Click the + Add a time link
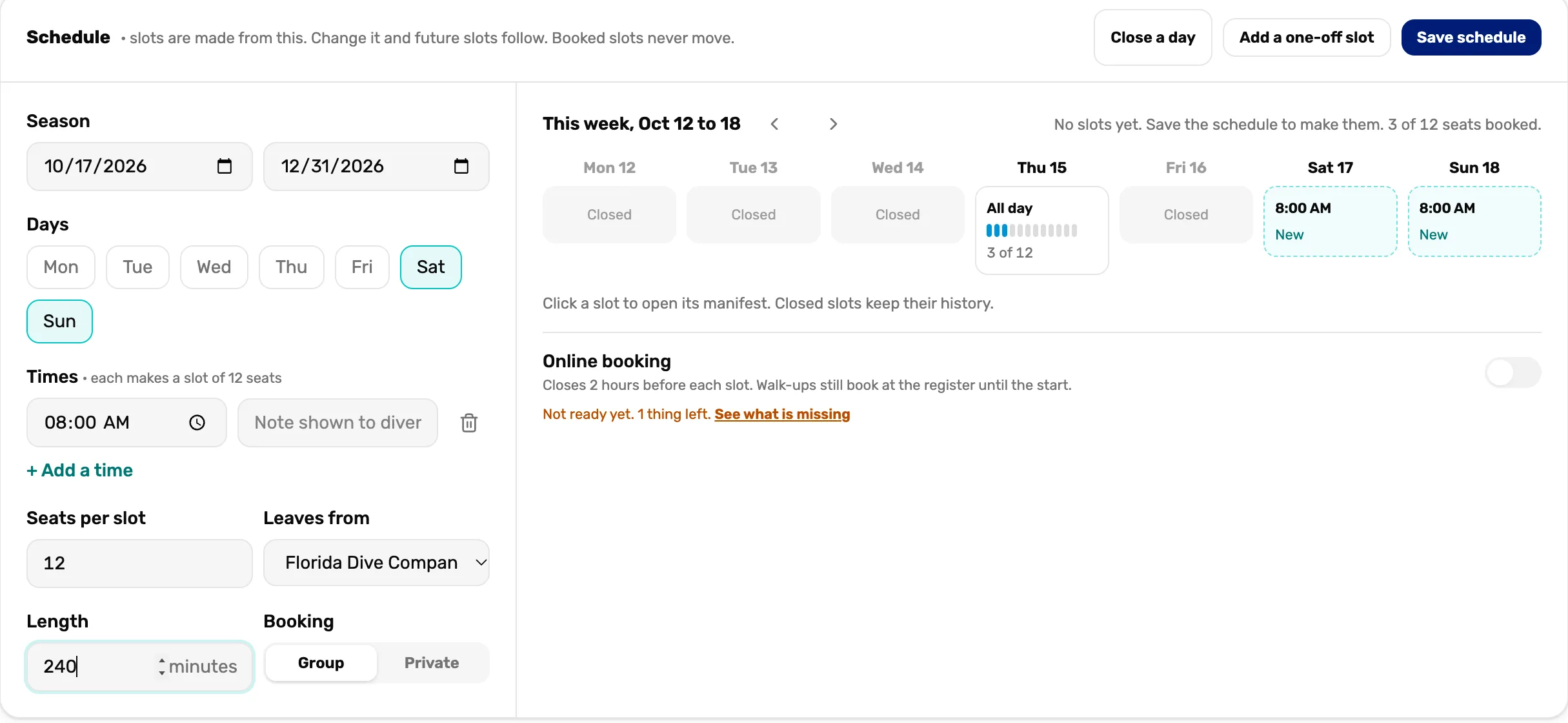Image resolution: width=1568 pixels, height=723 pixels. [x=80, y=471]
